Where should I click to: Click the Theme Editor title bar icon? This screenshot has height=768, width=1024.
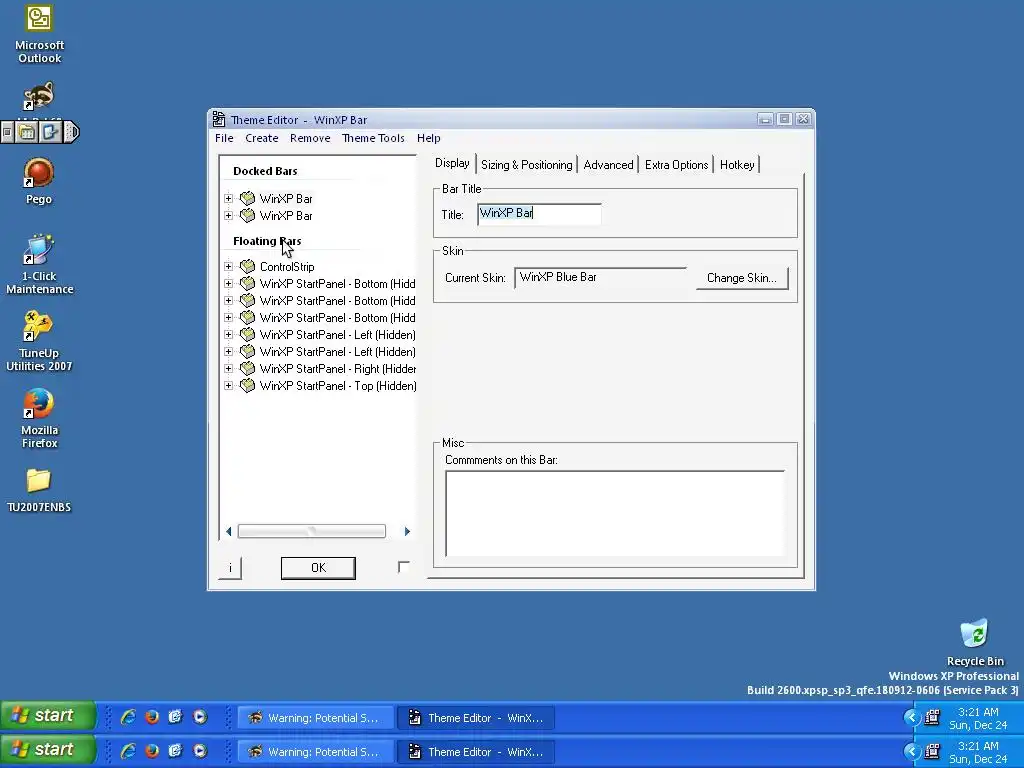pyautogui.click(x=219, y=120)
